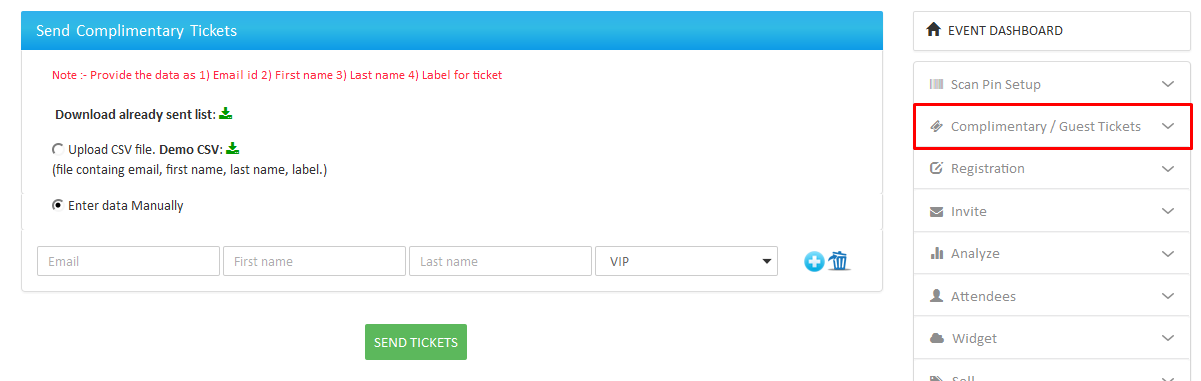Viewport: 1201px width, 381px height.
Task: Add another guest row with plus icon
Action: pos(814,262)
